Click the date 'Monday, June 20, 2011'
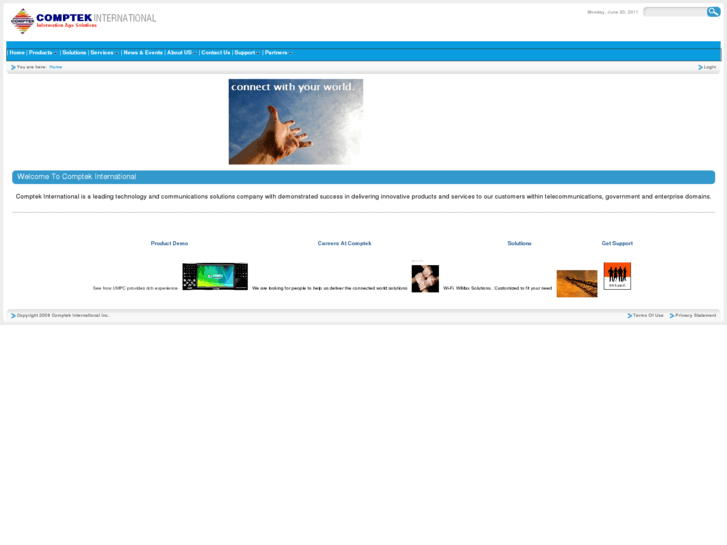This screenshot has height=545, width=727. (x=612, y=13)
